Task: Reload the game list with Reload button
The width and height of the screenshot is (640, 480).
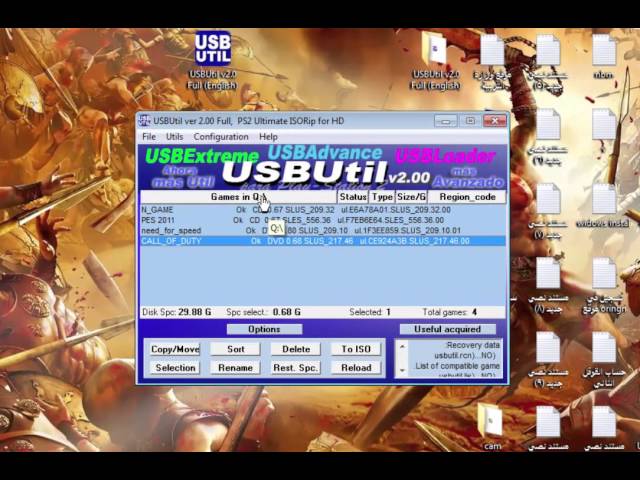Action: [356, 368]
